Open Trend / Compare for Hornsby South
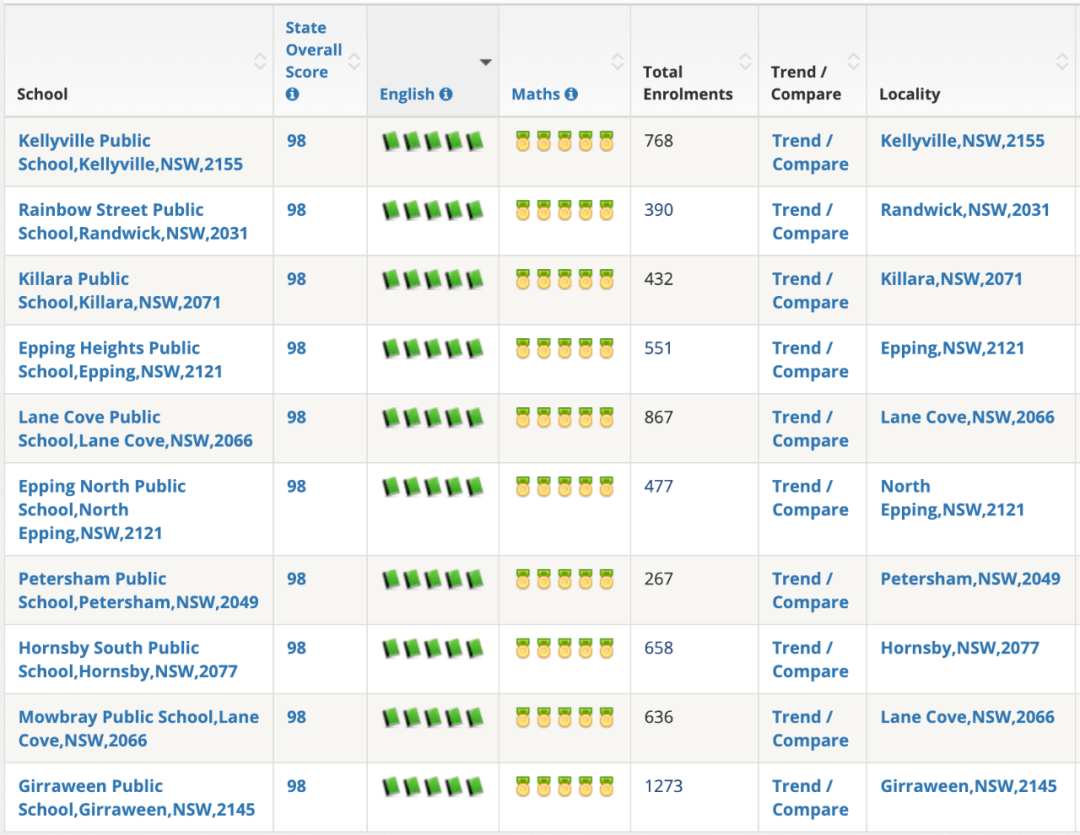Viewport: 1080px width, 835px height. click(x=810, y=659)
